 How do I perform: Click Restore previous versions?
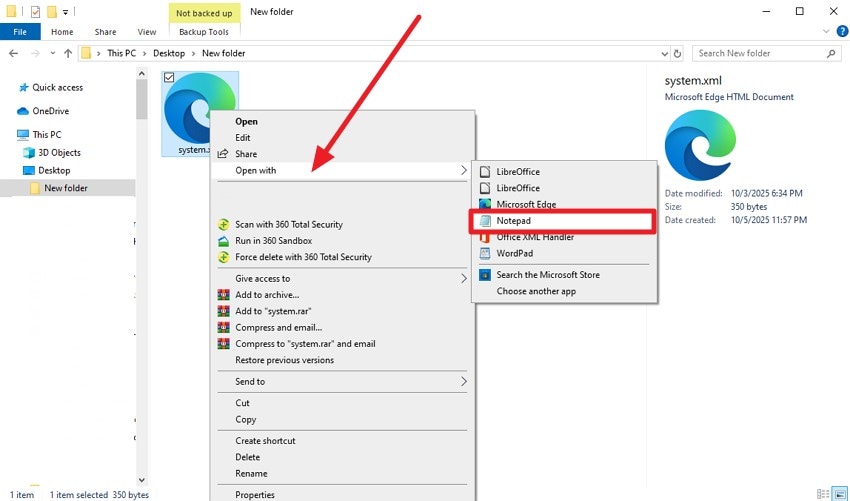342,360
